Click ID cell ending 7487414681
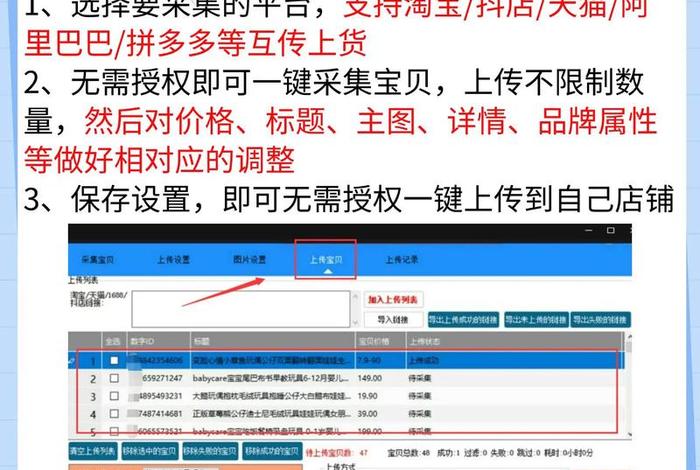Viewport: 700px width, 470px height. 158,414
